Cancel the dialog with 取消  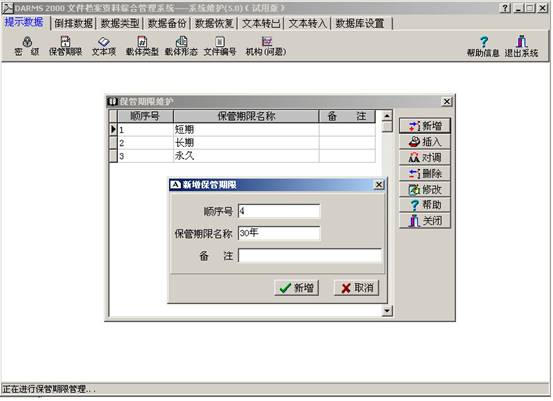(x=357, y=288)
